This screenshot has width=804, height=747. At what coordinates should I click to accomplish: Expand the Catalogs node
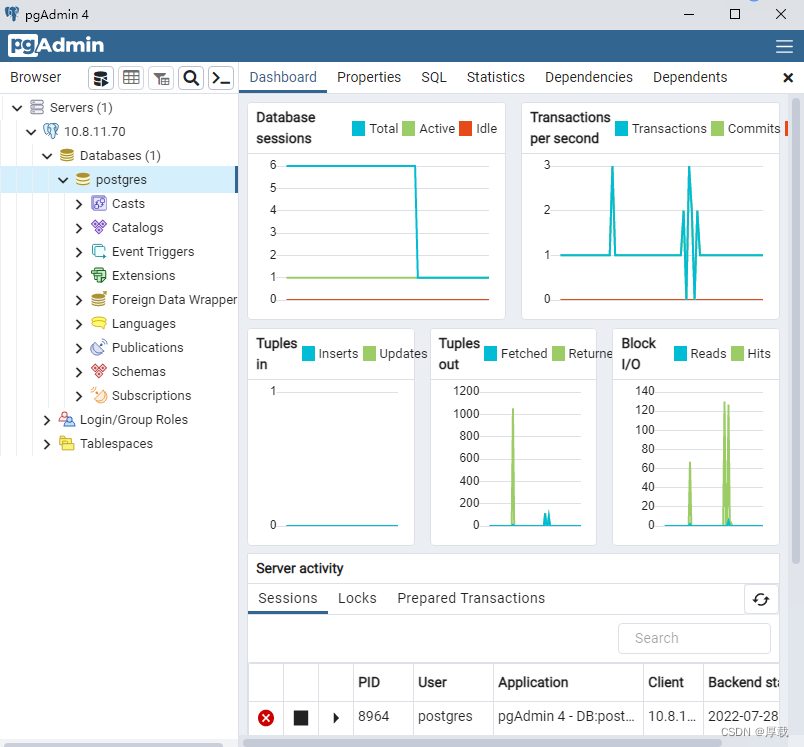coord(78,228)
